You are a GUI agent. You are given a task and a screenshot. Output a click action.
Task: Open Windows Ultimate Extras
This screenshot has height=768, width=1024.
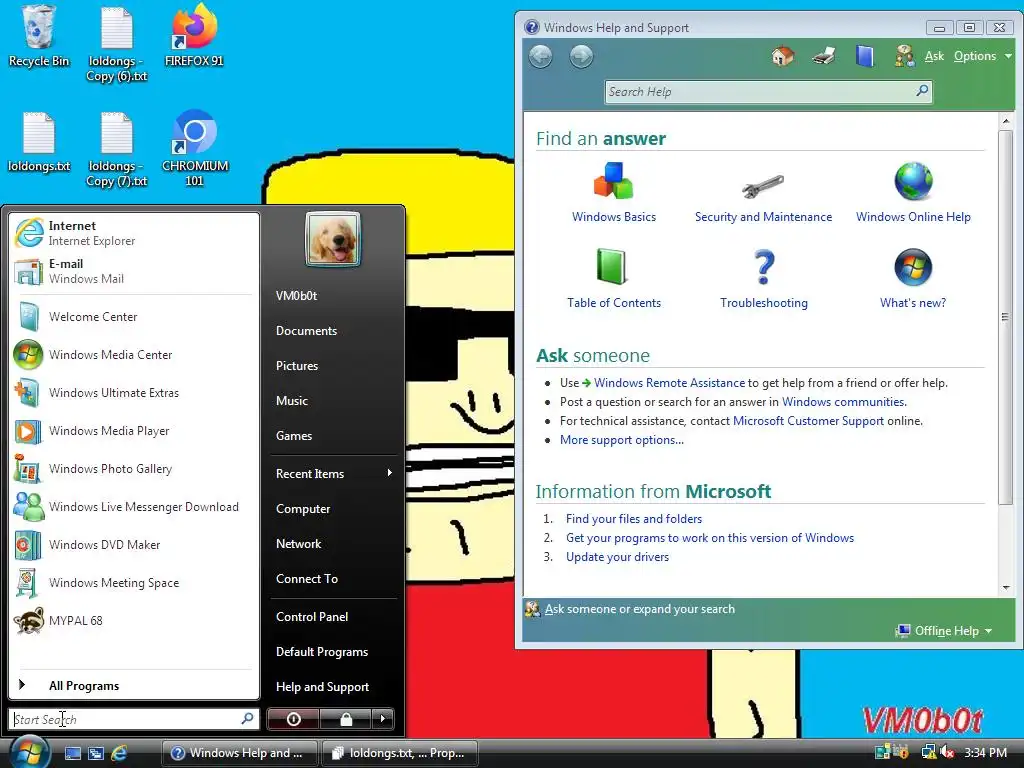[133, 392]
